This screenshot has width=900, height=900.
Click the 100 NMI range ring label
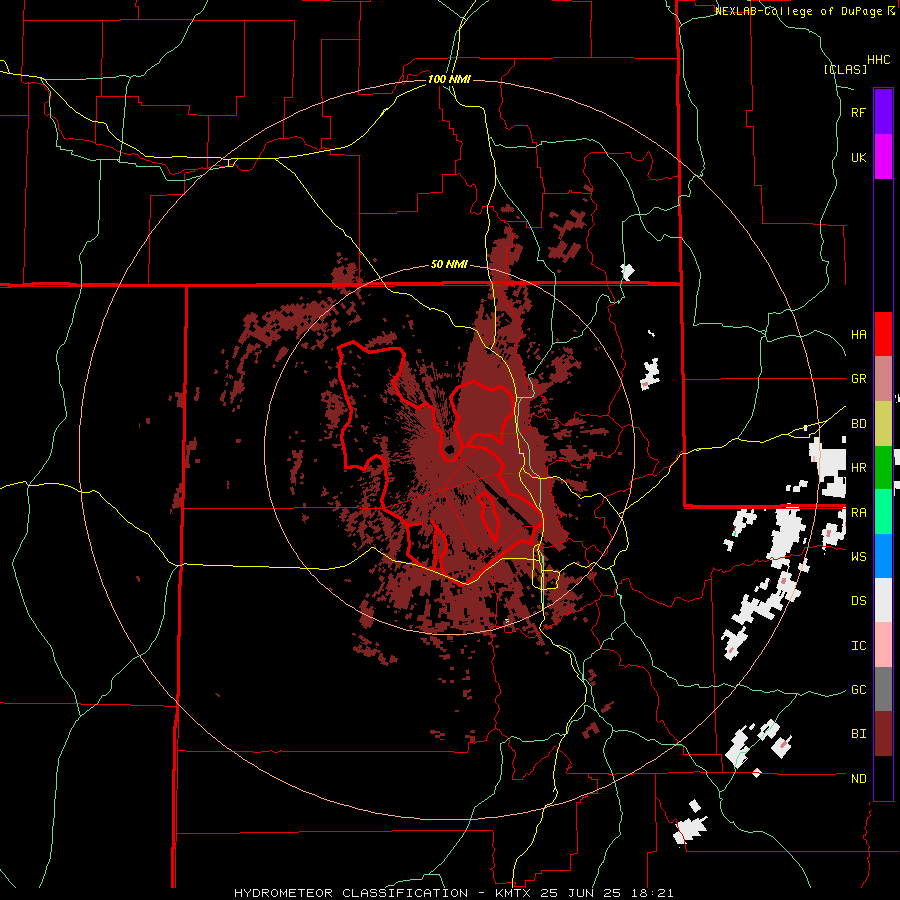click(449, 79)
